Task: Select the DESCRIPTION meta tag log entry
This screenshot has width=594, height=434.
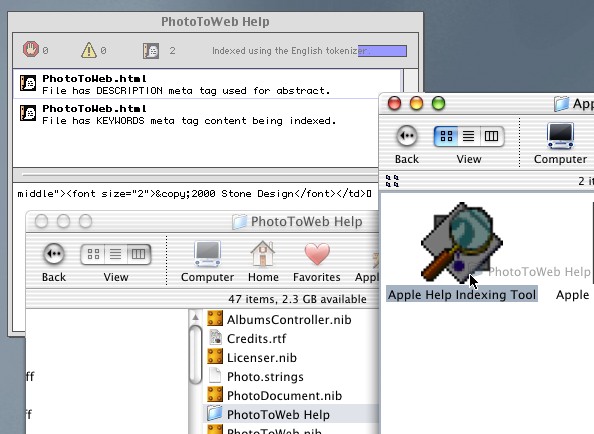Action: pos(207,84)
